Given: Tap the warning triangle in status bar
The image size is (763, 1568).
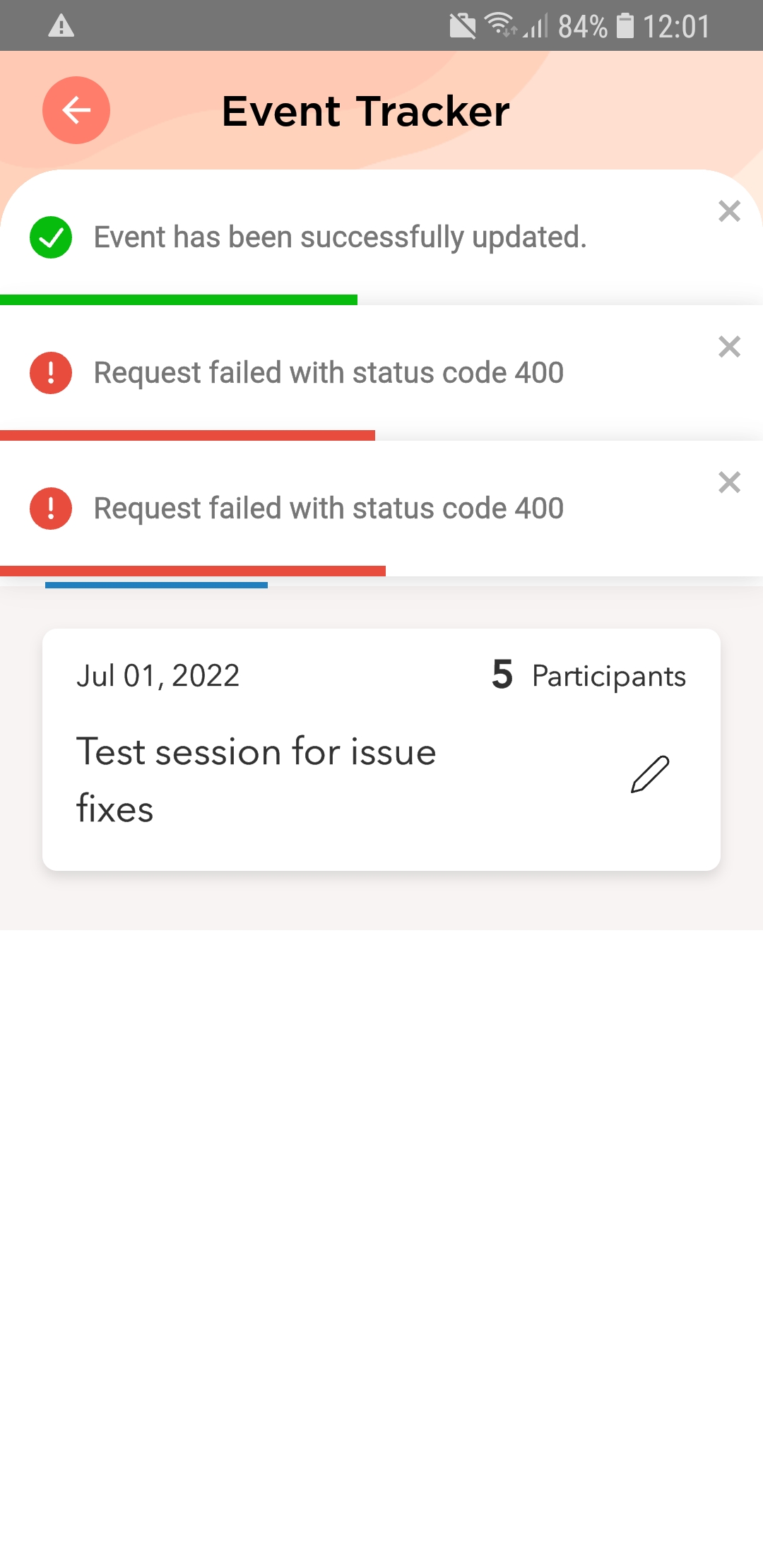Looking at the screenshot, I should 61,26.
